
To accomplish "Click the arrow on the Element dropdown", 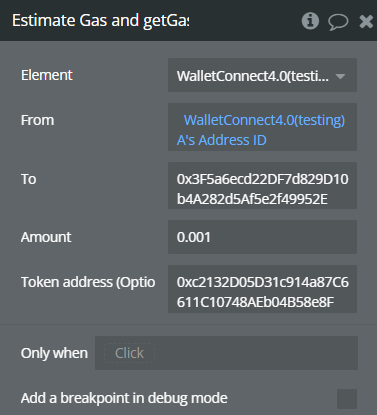I will [340, 77].
